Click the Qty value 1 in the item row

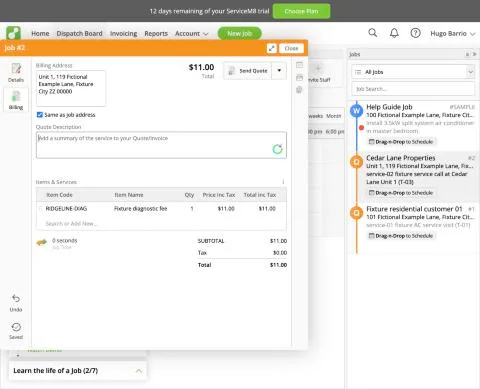click(192, 209)
